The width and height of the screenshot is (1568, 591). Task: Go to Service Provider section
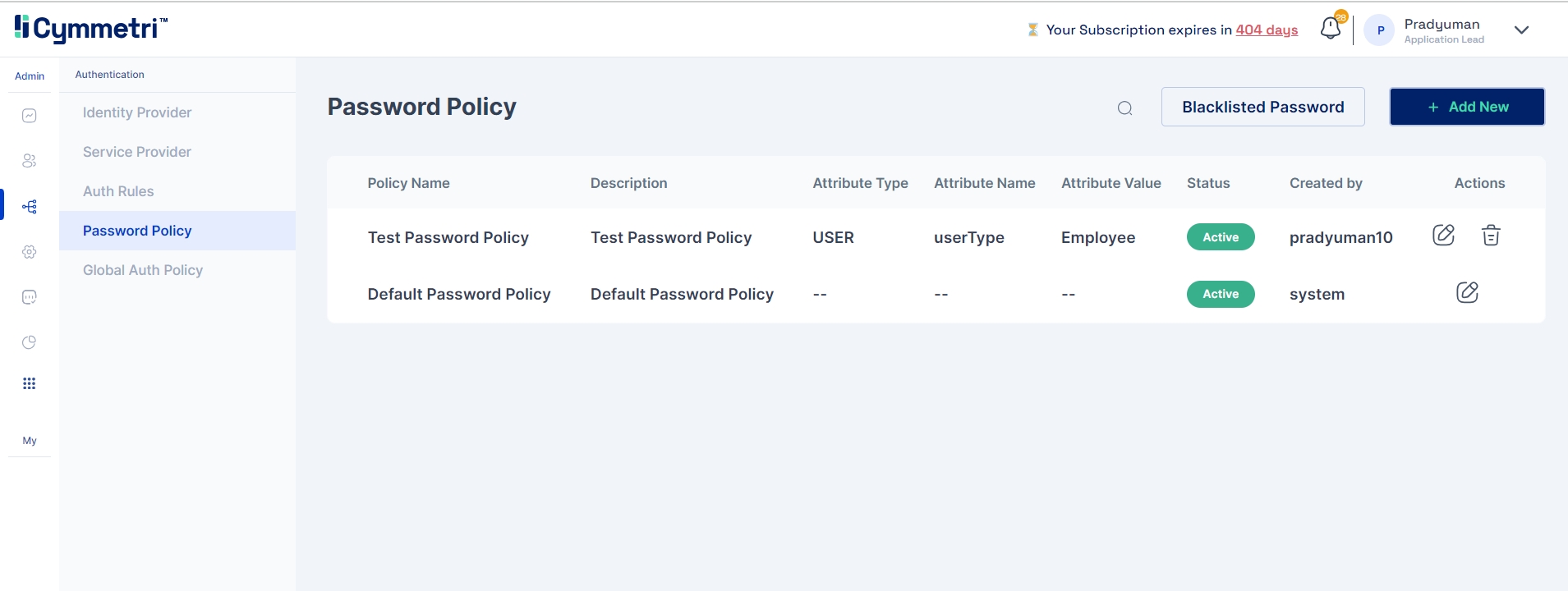137,152
